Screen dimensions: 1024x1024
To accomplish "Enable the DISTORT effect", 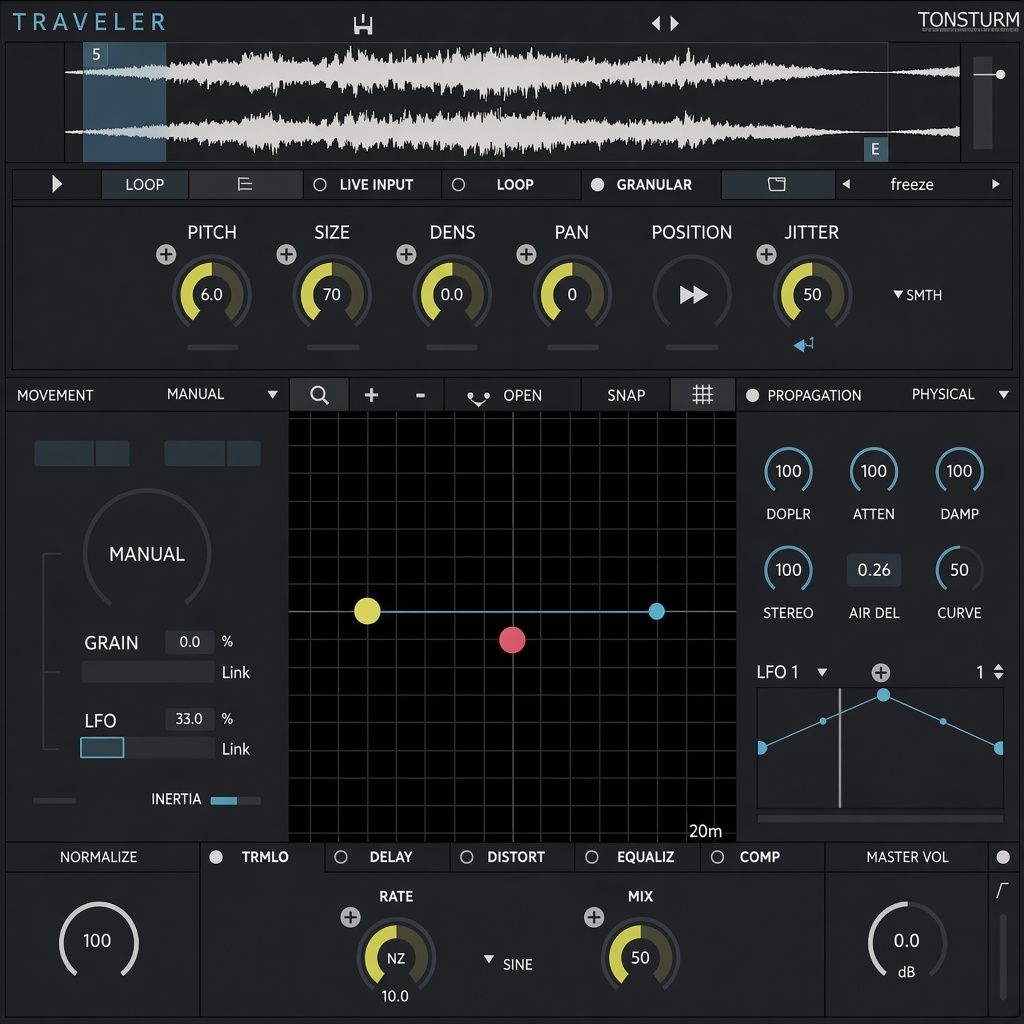I will [x=466, y=857].
